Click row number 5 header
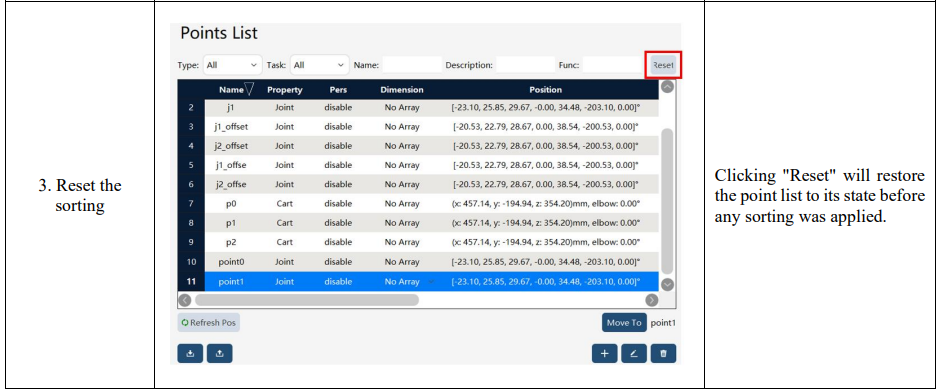942x392 pixels. click(191, 165)
